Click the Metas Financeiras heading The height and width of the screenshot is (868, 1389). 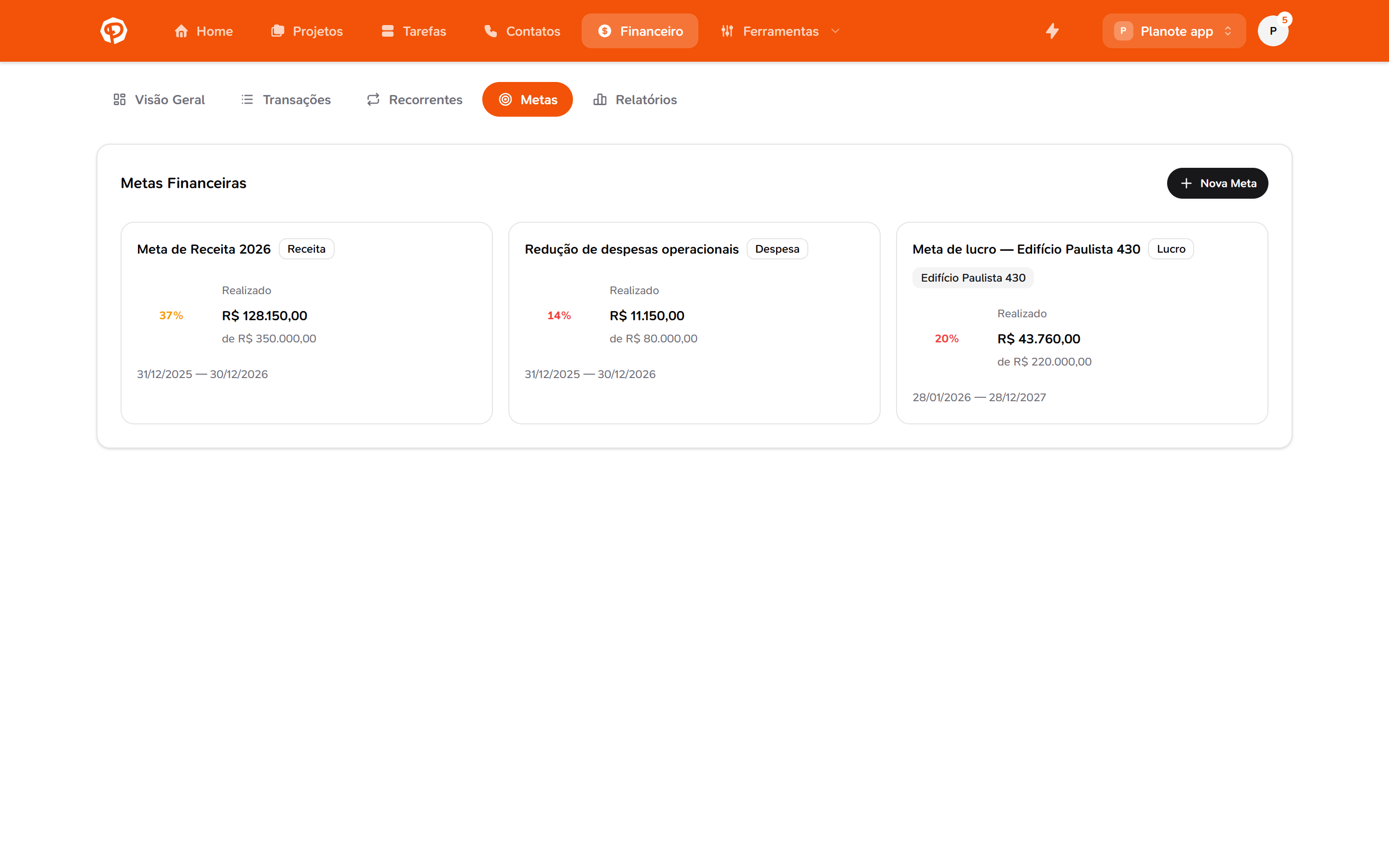183,183
